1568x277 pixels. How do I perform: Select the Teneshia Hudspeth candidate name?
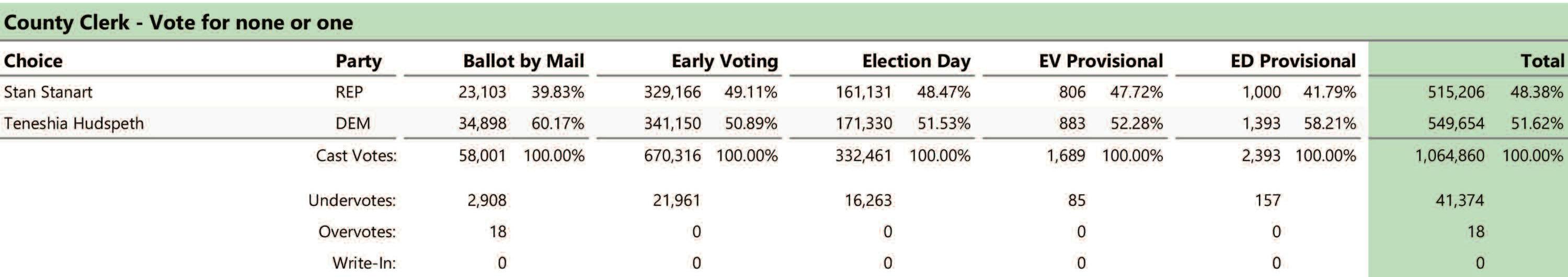74,123
